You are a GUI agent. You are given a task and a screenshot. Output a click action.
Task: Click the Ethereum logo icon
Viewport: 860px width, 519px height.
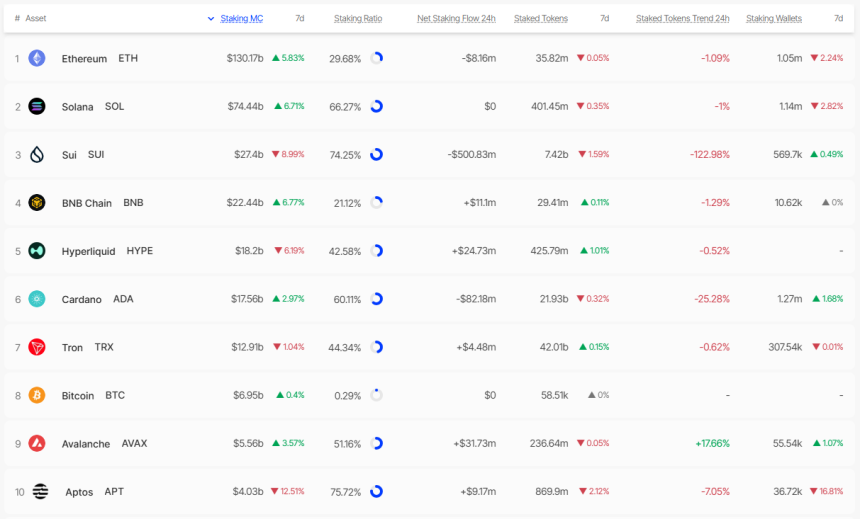pos(37,59)
